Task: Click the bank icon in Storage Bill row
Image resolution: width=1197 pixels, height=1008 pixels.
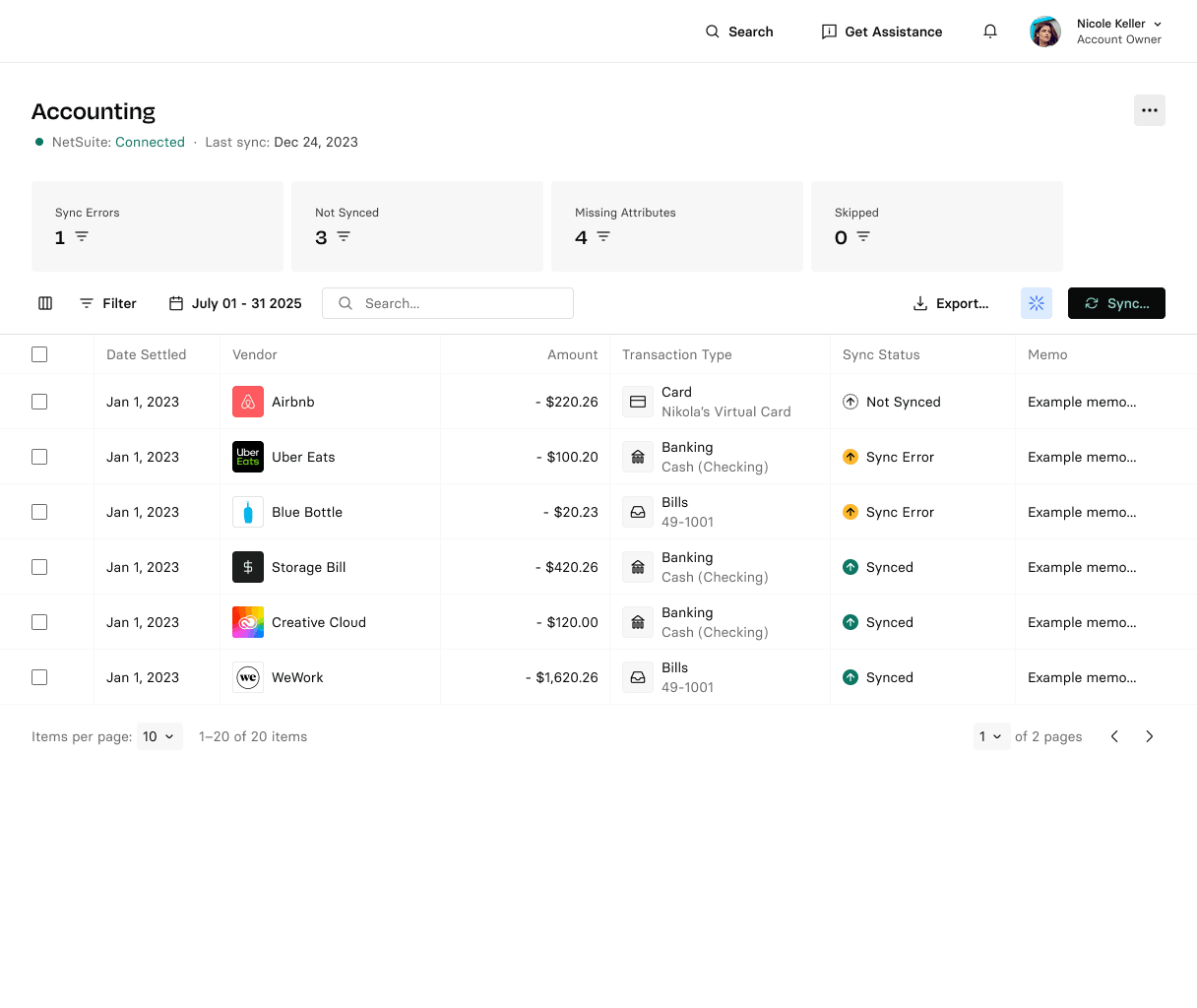Action: [x=638, y=567]
